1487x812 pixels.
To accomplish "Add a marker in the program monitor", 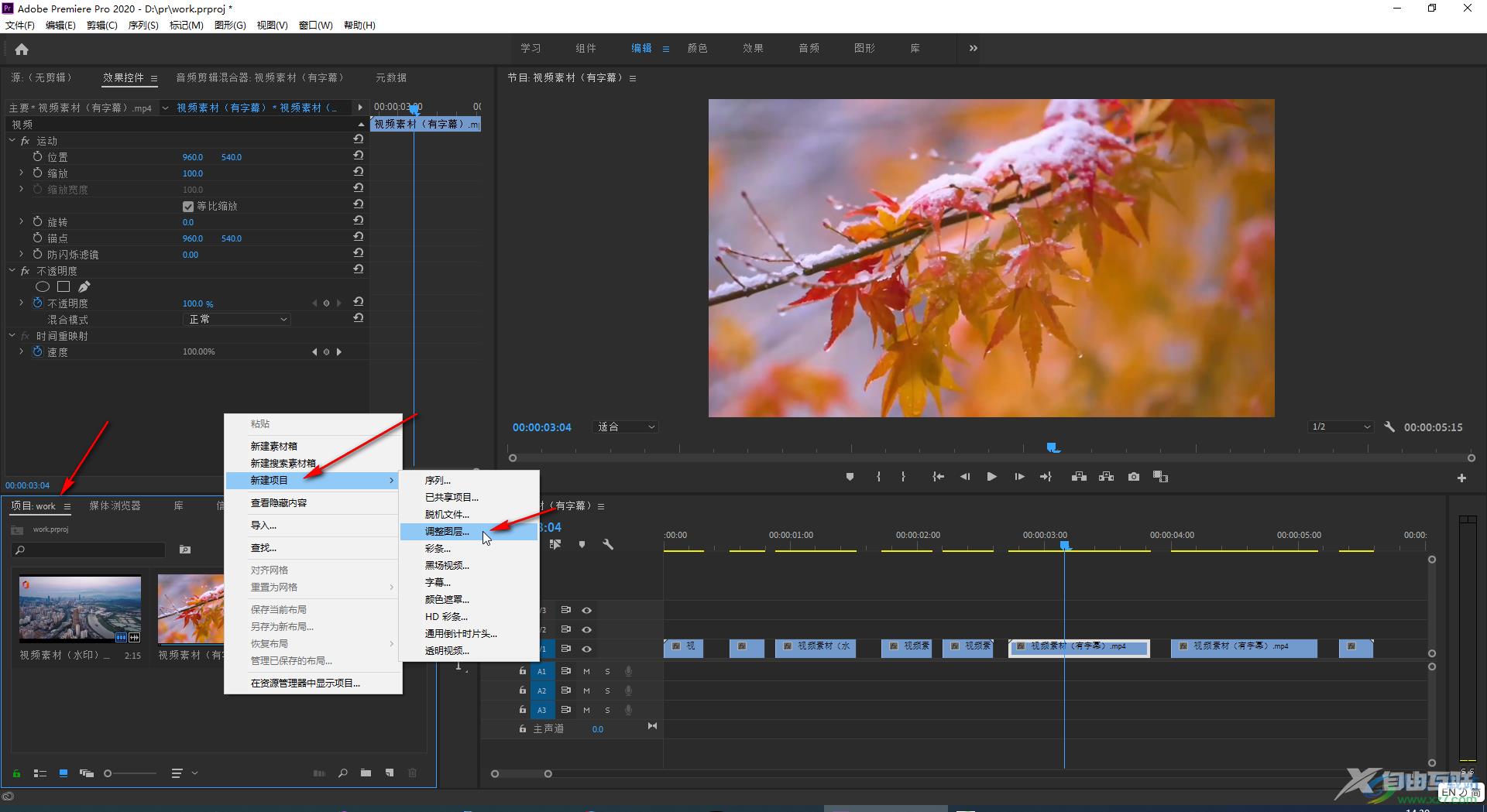I will (x=850, y=477).
